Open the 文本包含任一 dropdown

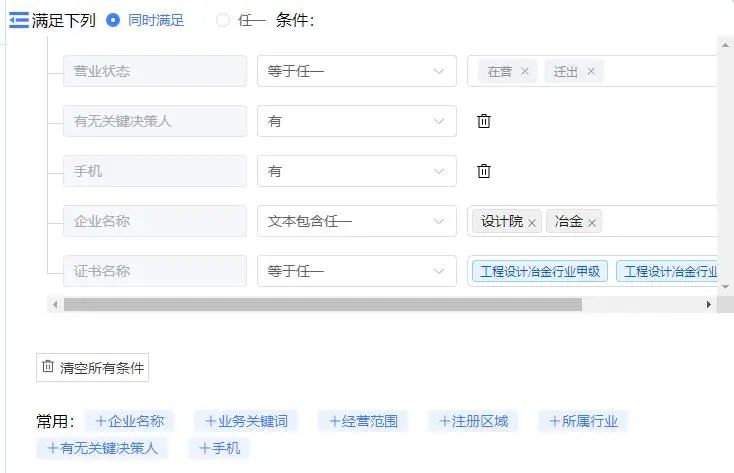click(357, 221)
